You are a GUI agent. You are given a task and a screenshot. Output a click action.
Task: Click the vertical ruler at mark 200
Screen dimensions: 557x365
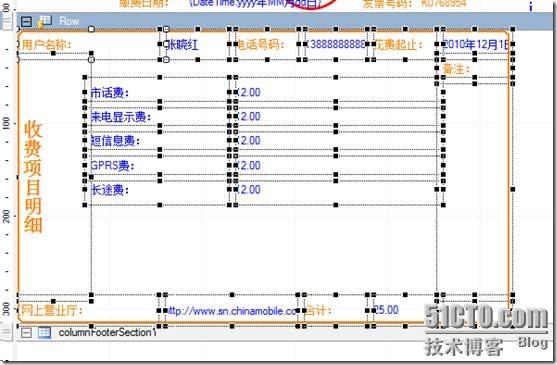(7, 216)
